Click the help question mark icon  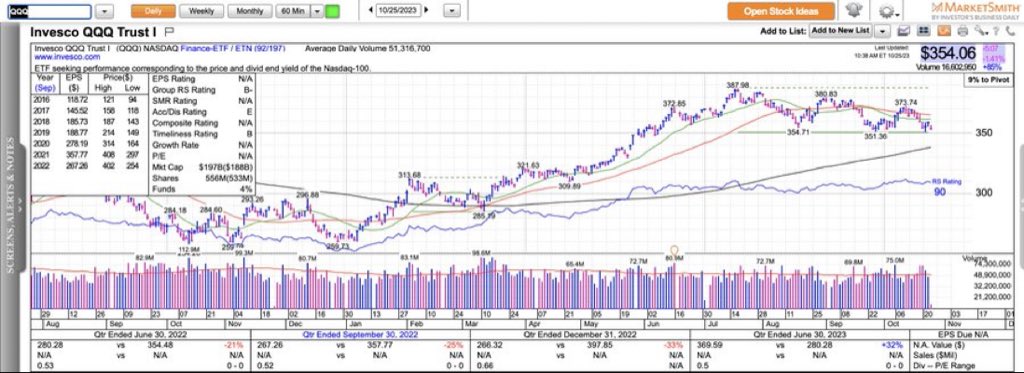click(996, 31)
